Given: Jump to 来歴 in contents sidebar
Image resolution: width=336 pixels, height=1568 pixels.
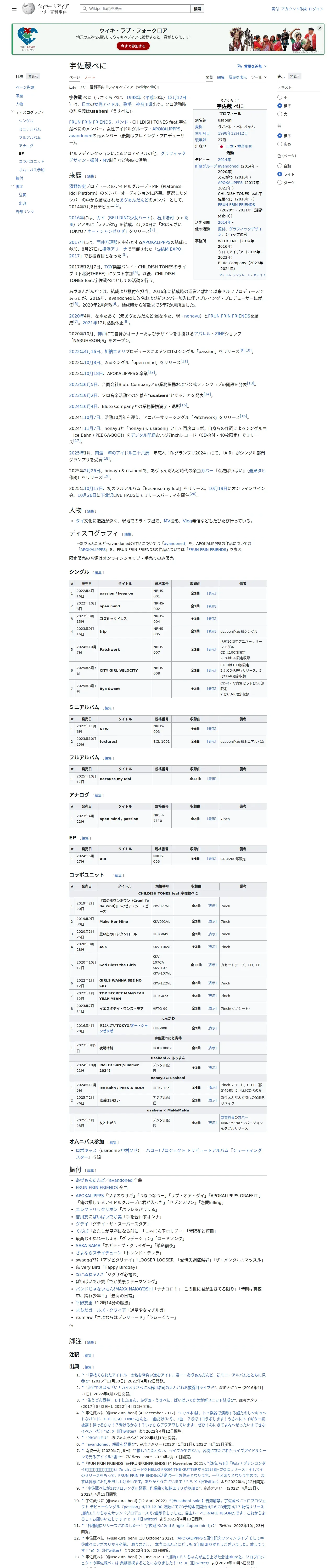Looking at the screenshot, I should 20,96.
